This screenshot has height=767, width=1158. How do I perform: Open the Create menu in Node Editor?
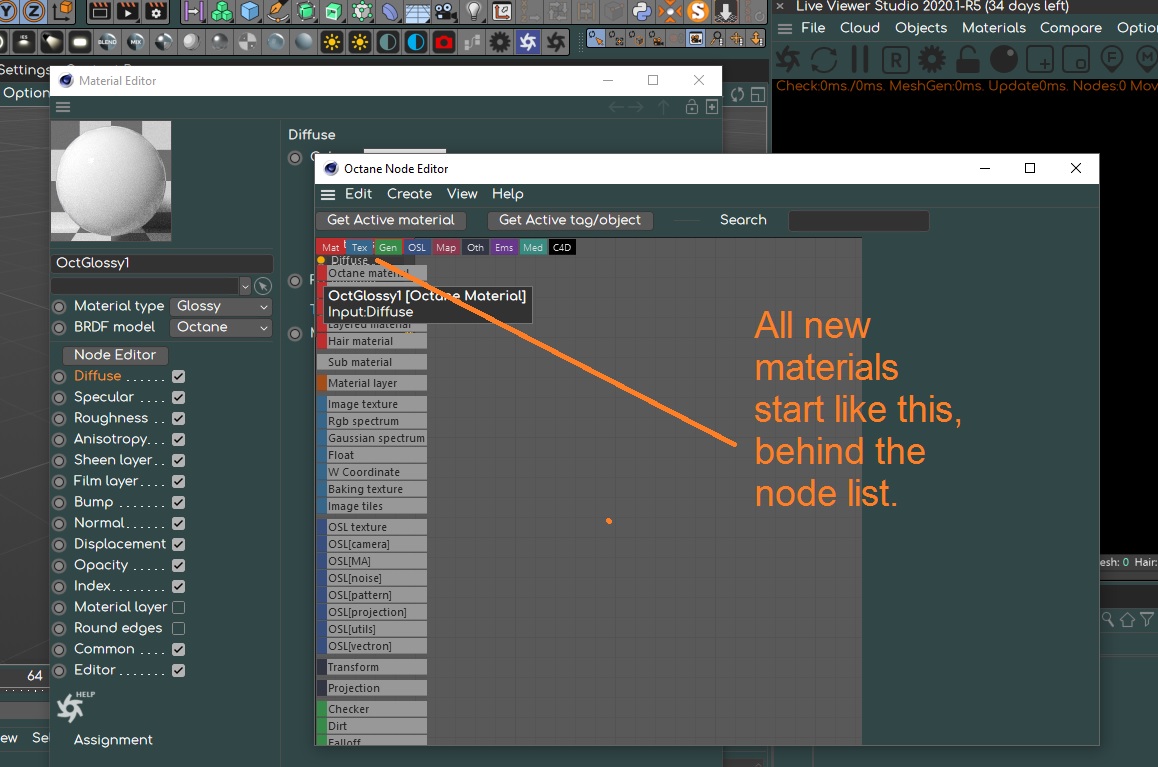point(409,194)
